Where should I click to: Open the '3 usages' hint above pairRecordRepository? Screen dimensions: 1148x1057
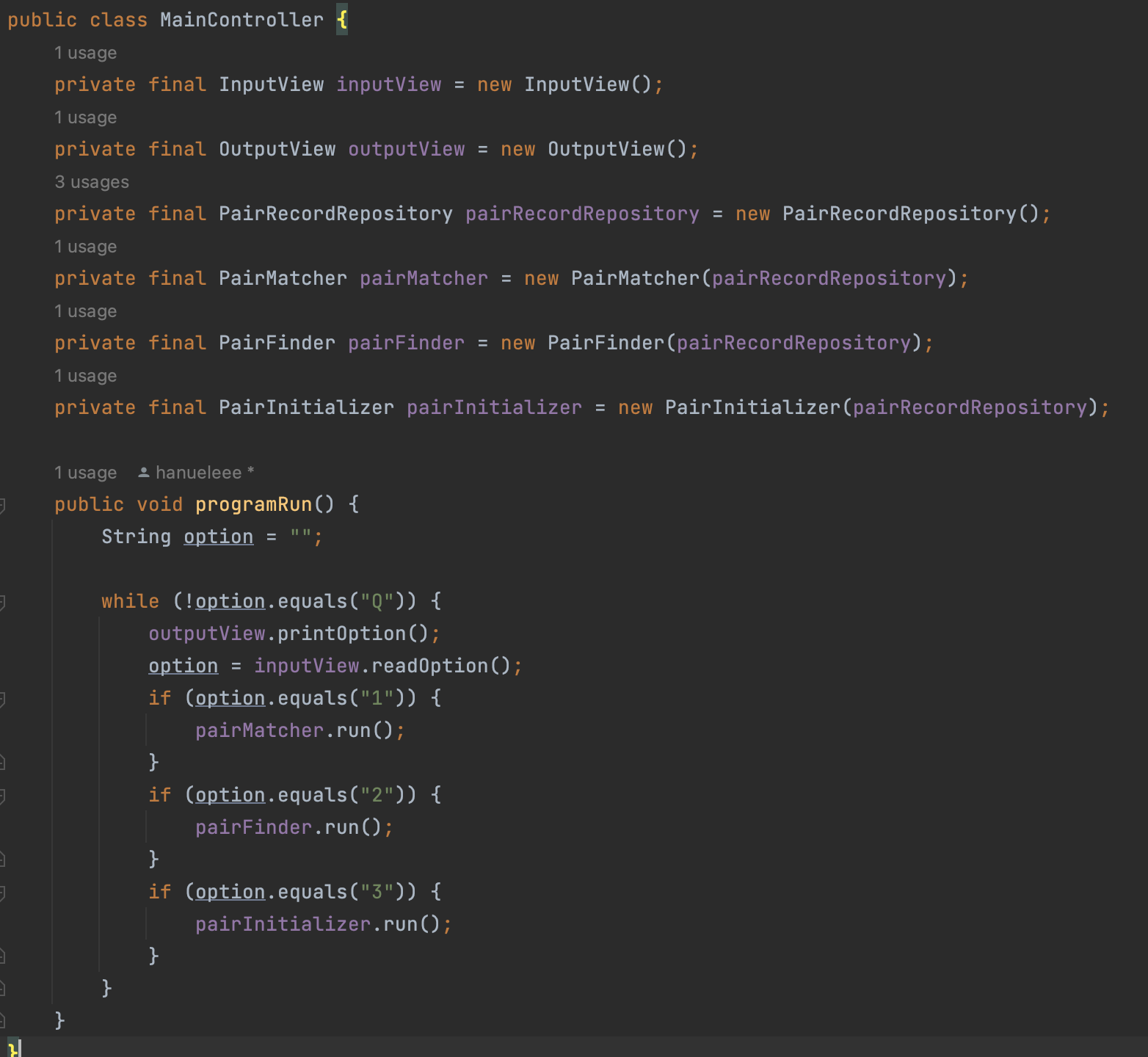[x=92, y=182]
